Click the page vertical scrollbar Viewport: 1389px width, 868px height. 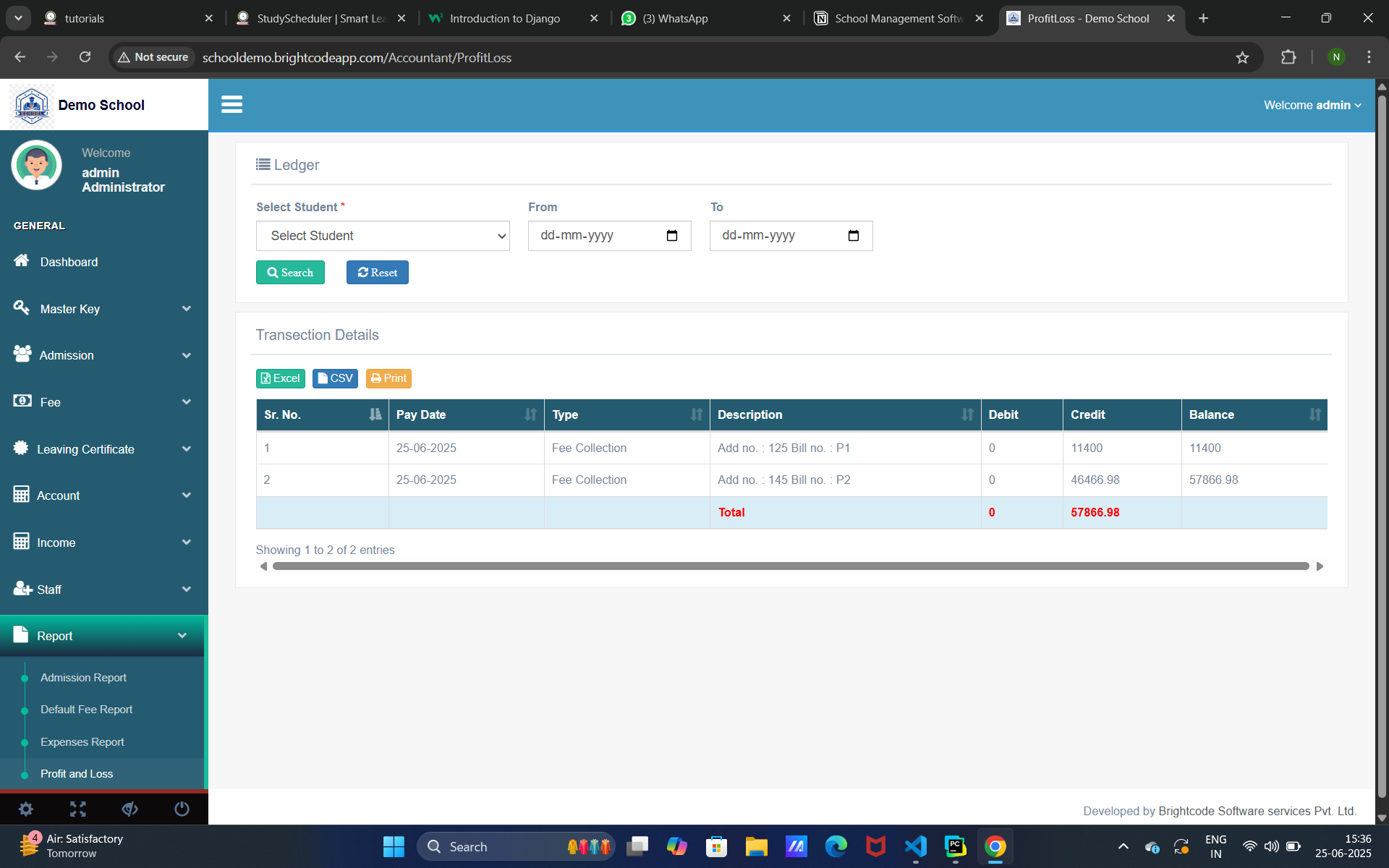coord(1382,445)
